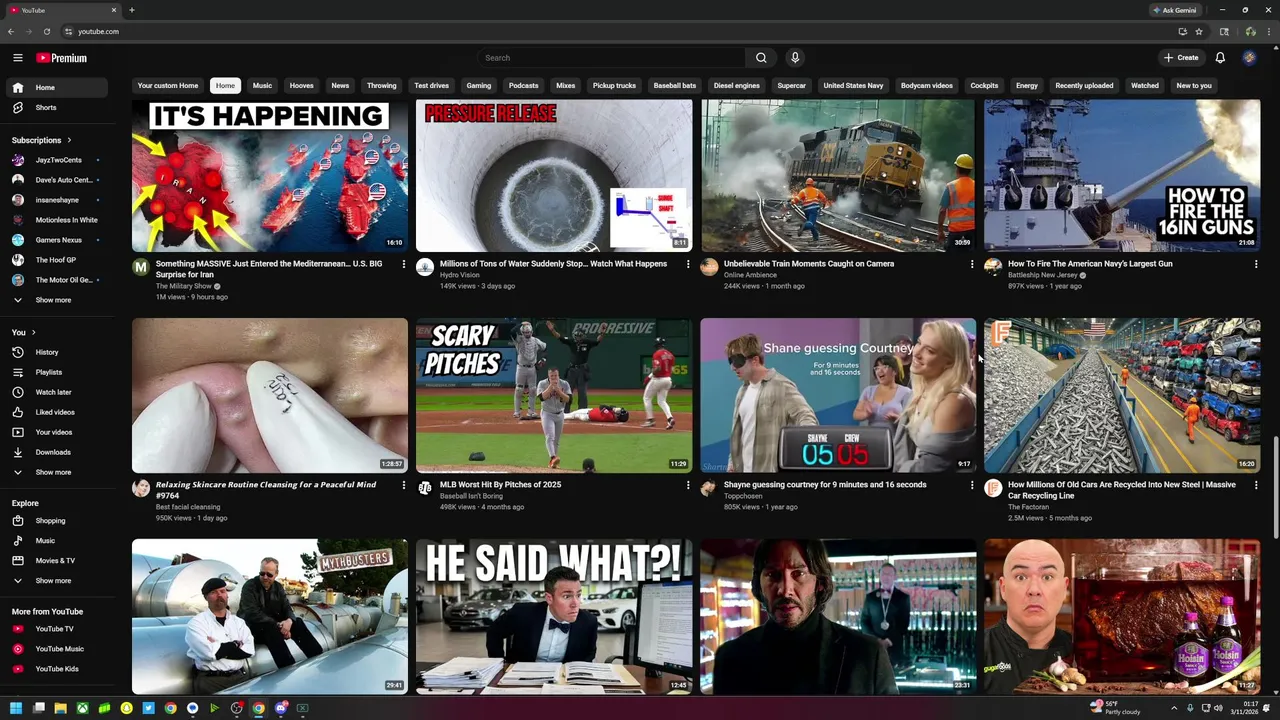The width and height of the screenshot is (1280, 720).
Task: Open YouTube TV in sidebar
Action: pos(56,629)
